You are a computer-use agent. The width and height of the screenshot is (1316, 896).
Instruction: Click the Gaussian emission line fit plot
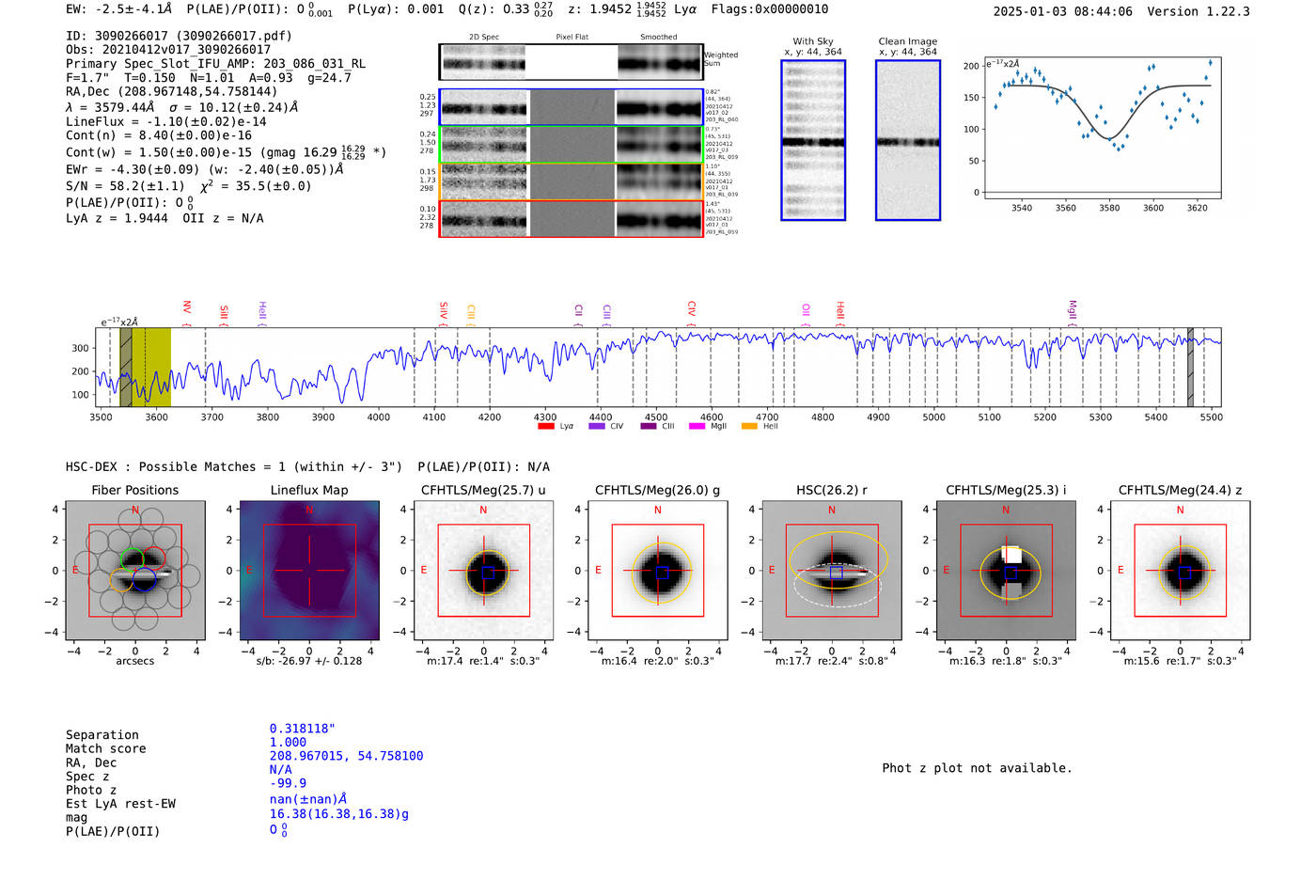point(1102,128)
